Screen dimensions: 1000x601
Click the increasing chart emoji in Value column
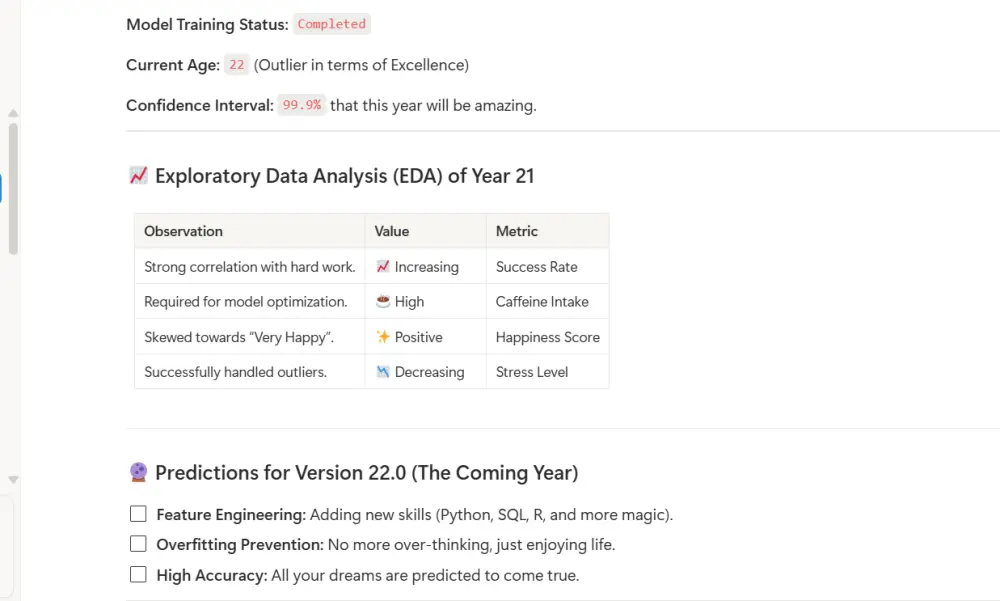tap(382, 267)
